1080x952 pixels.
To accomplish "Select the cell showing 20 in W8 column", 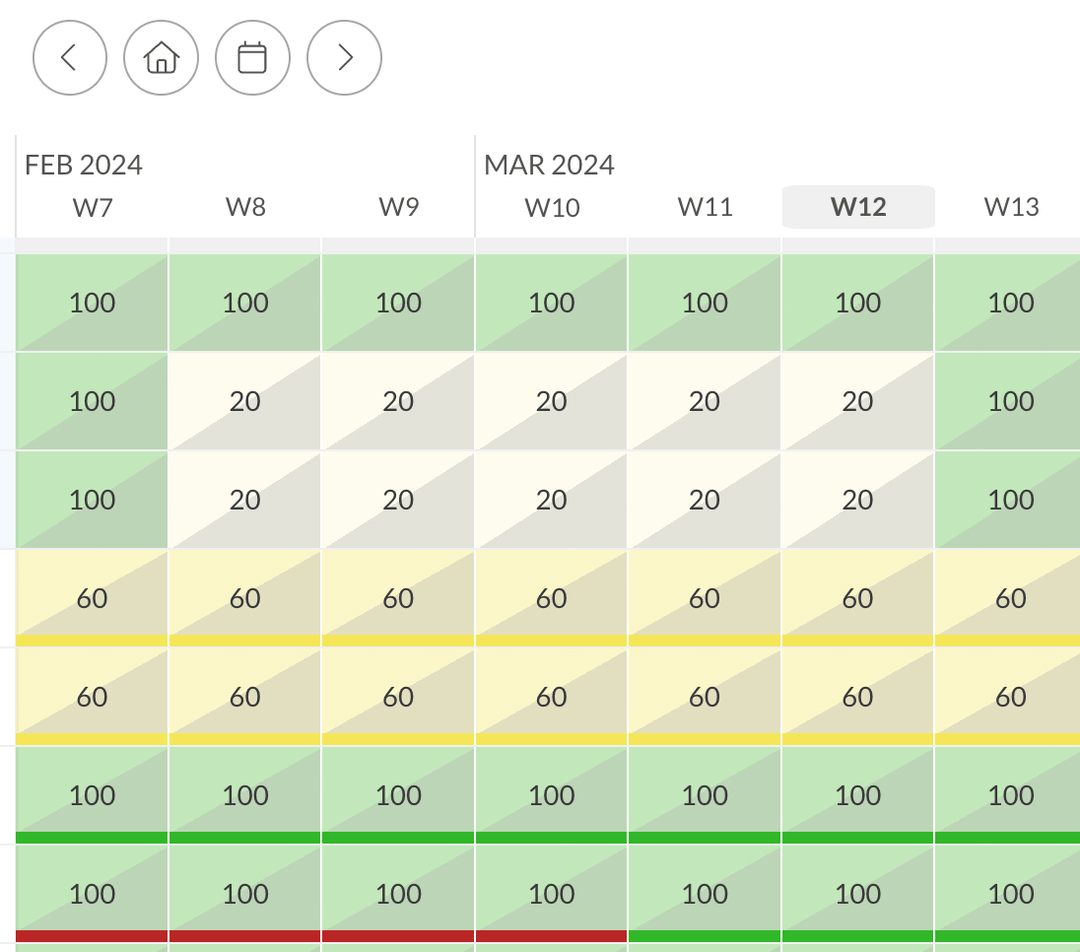I will point(244,401).
